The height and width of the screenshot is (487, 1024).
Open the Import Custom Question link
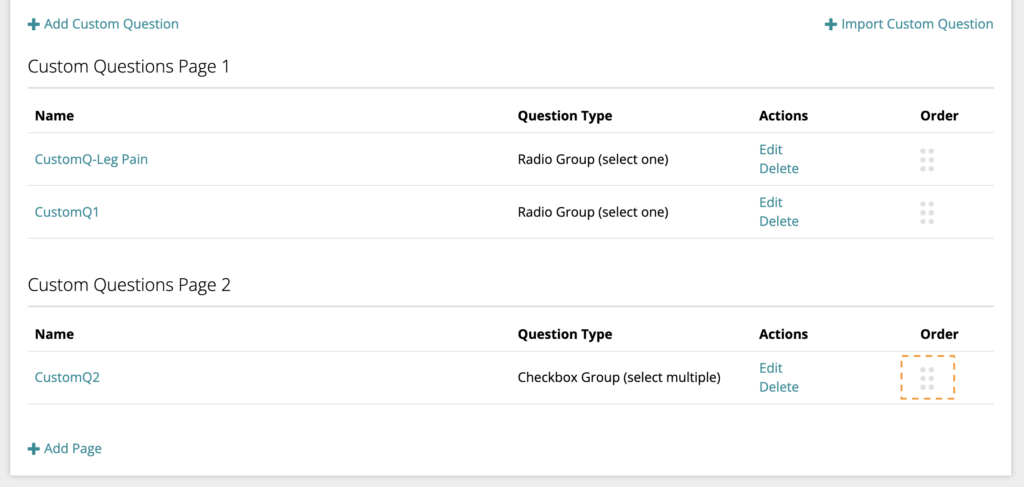909,24
